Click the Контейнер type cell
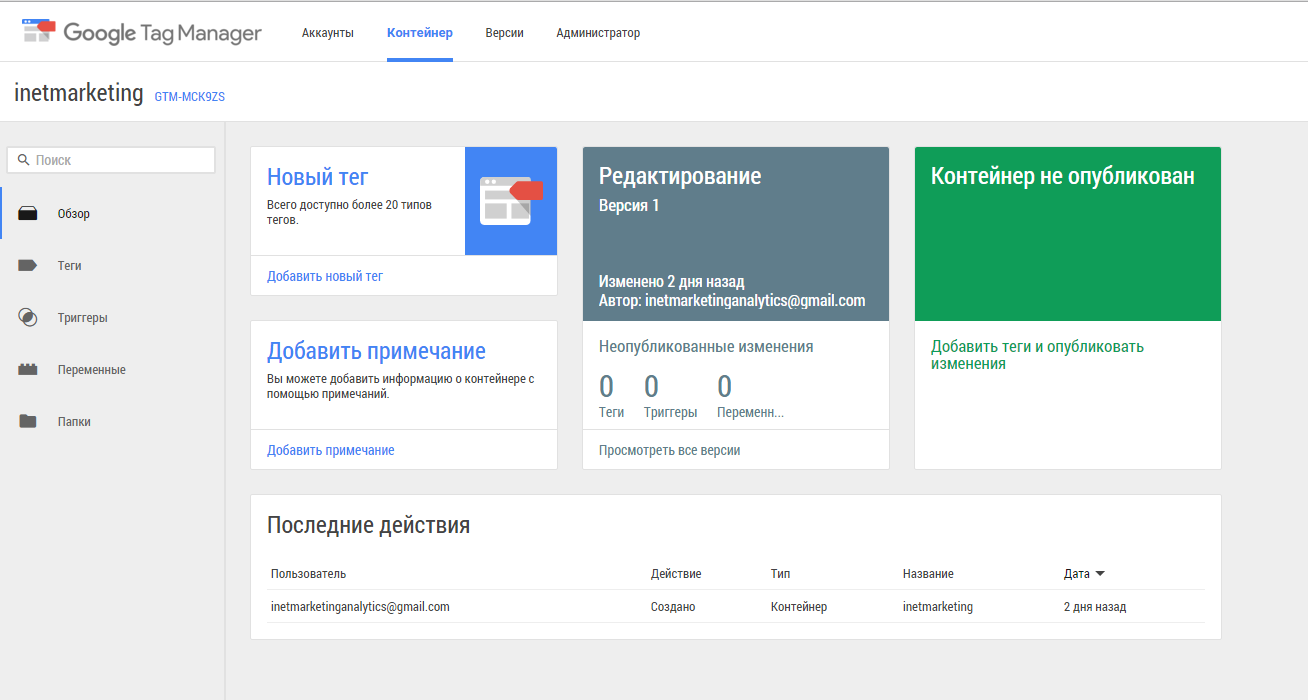The height and width of the screenshot is (700, 1308). click(799, 607)
